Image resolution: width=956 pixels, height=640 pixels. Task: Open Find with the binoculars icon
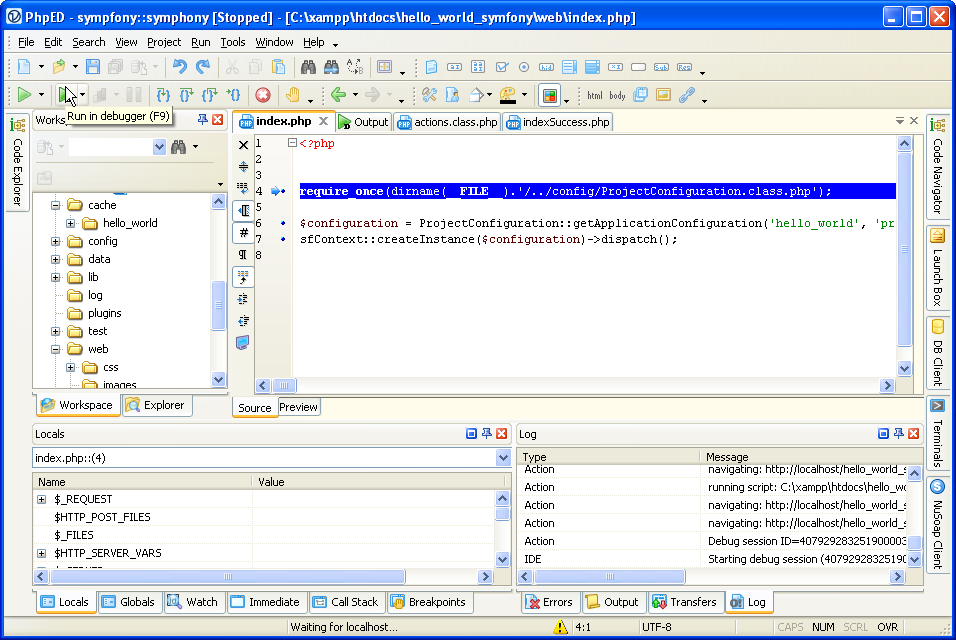click(308, 67)
